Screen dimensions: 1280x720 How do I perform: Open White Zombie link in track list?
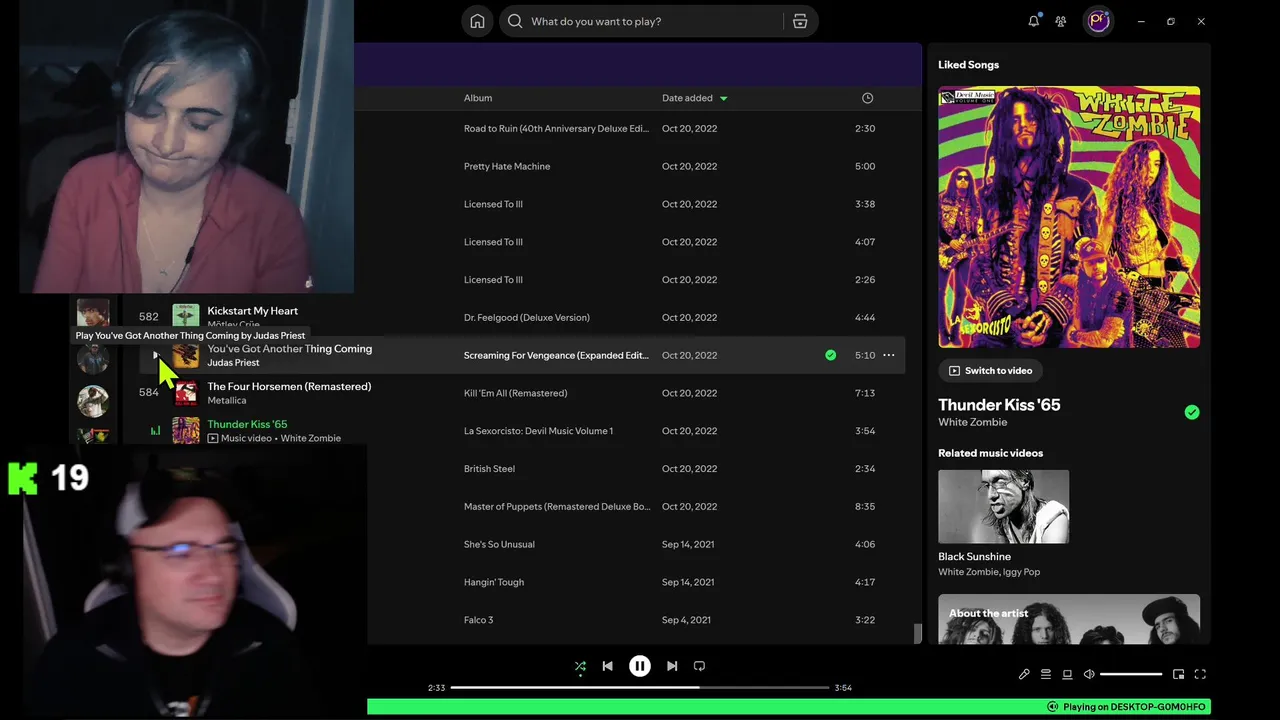click(x=310, y=438)
